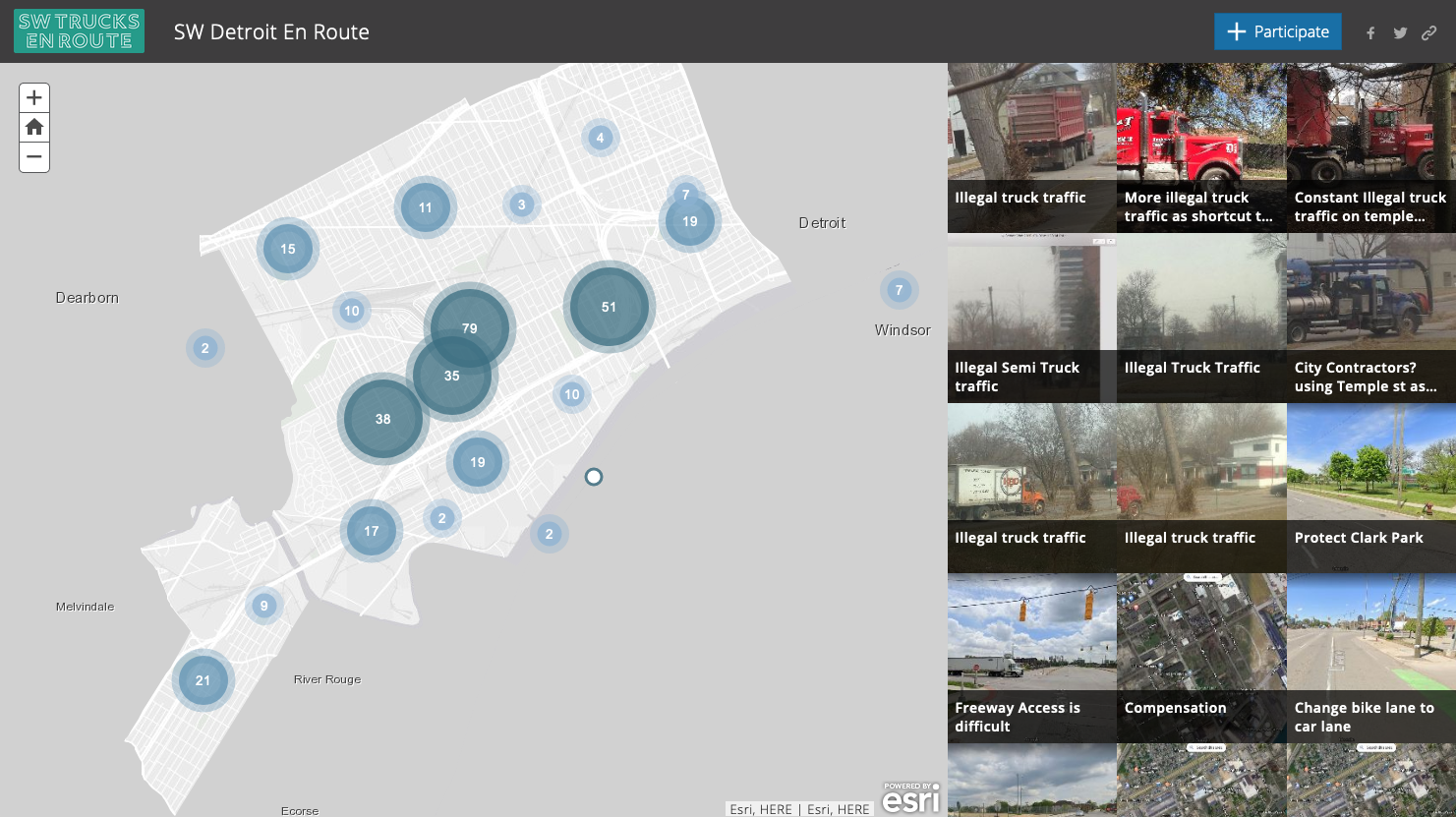View the Compensation entry thumbnail

pos(1200,658)
